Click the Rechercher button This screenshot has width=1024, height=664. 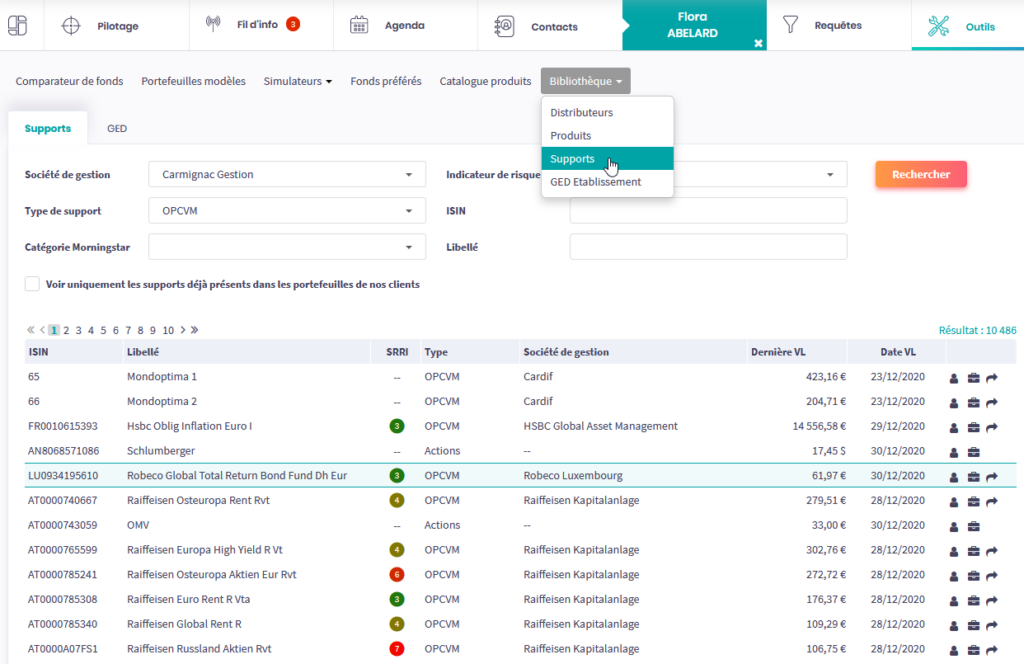[920, 174]
